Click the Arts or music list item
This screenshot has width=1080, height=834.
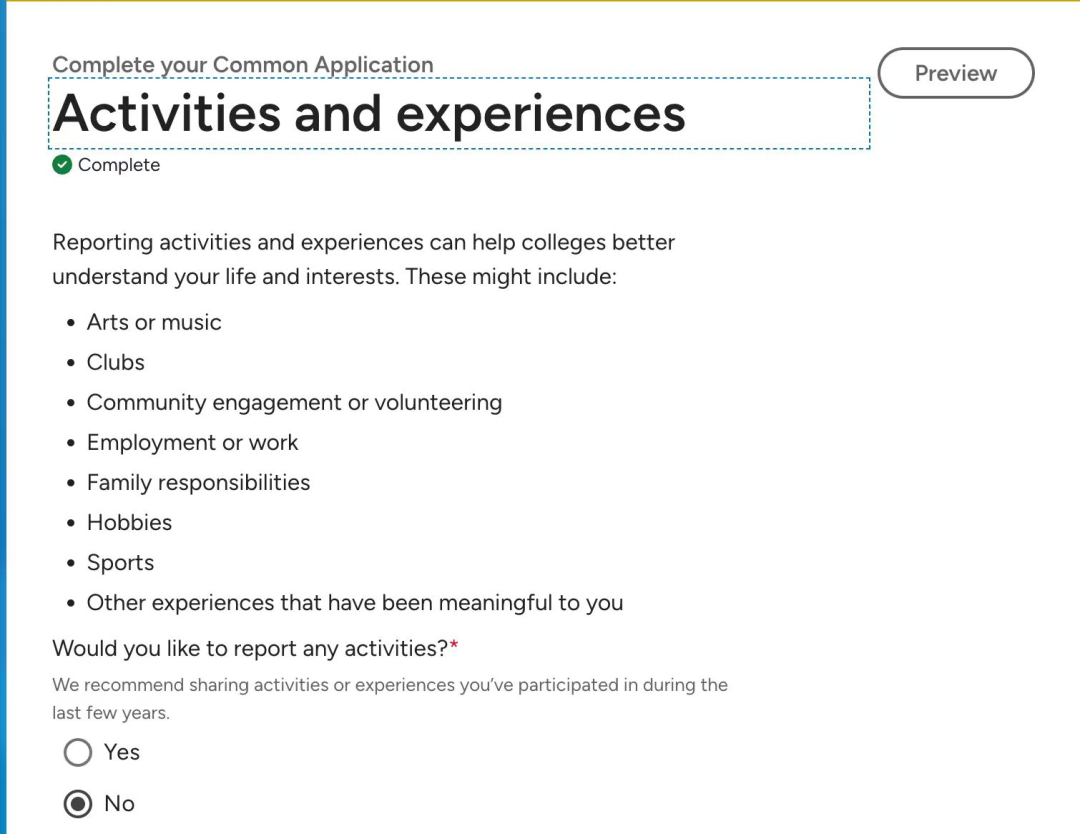pos(154,322)
